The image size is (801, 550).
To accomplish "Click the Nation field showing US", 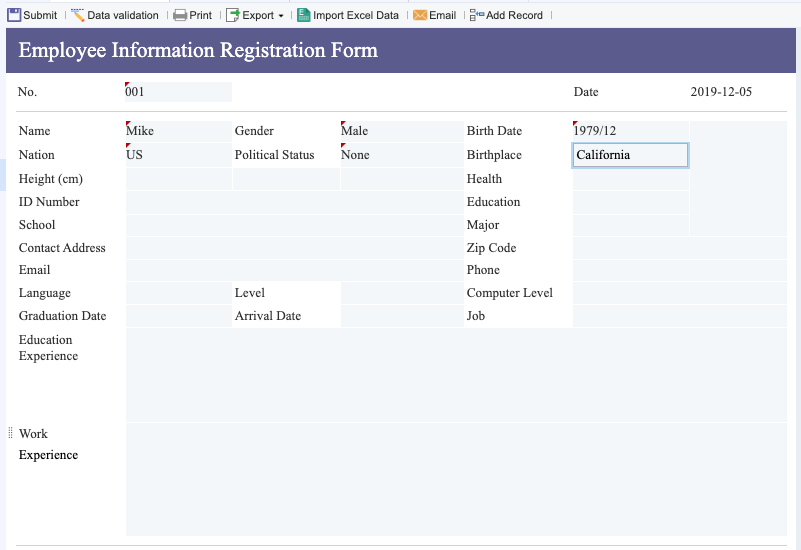I will 178,155.
